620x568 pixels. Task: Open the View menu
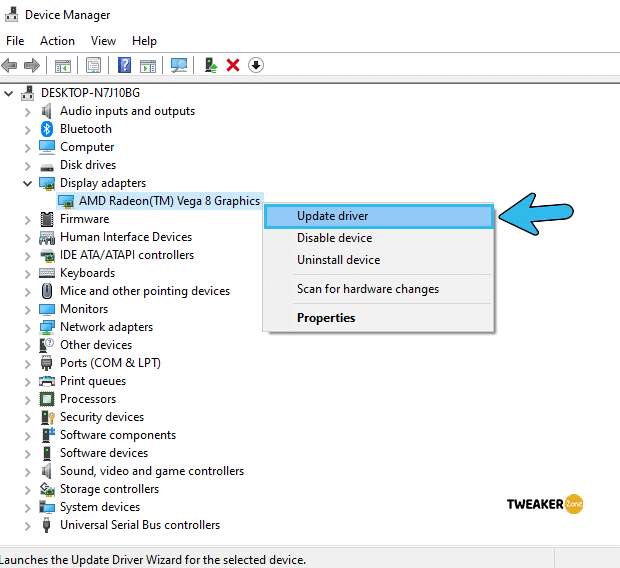click(103, 41)
